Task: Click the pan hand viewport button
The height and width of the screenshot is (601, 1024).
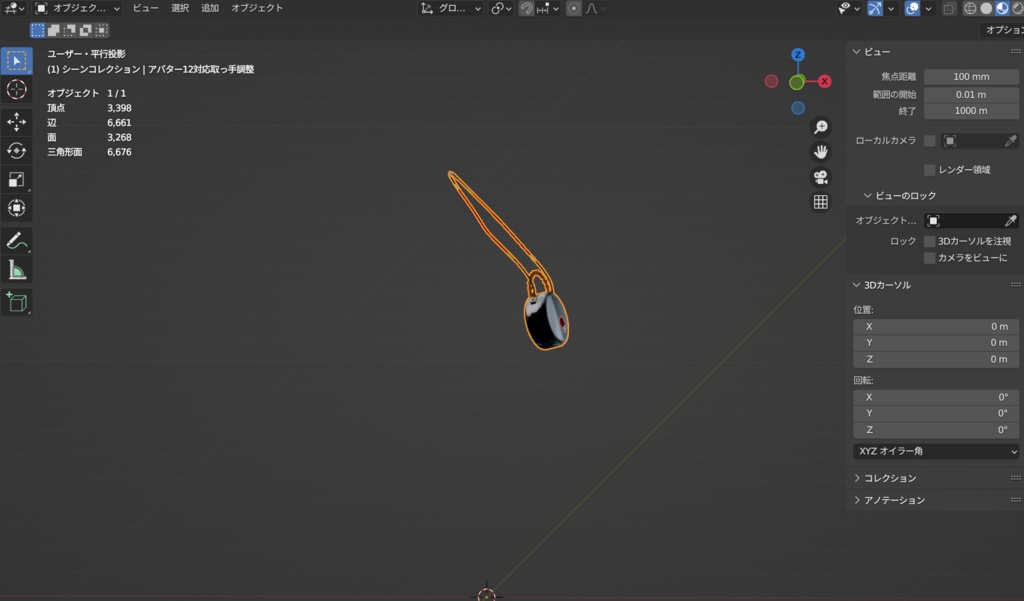Action: (x=820, y=152)
